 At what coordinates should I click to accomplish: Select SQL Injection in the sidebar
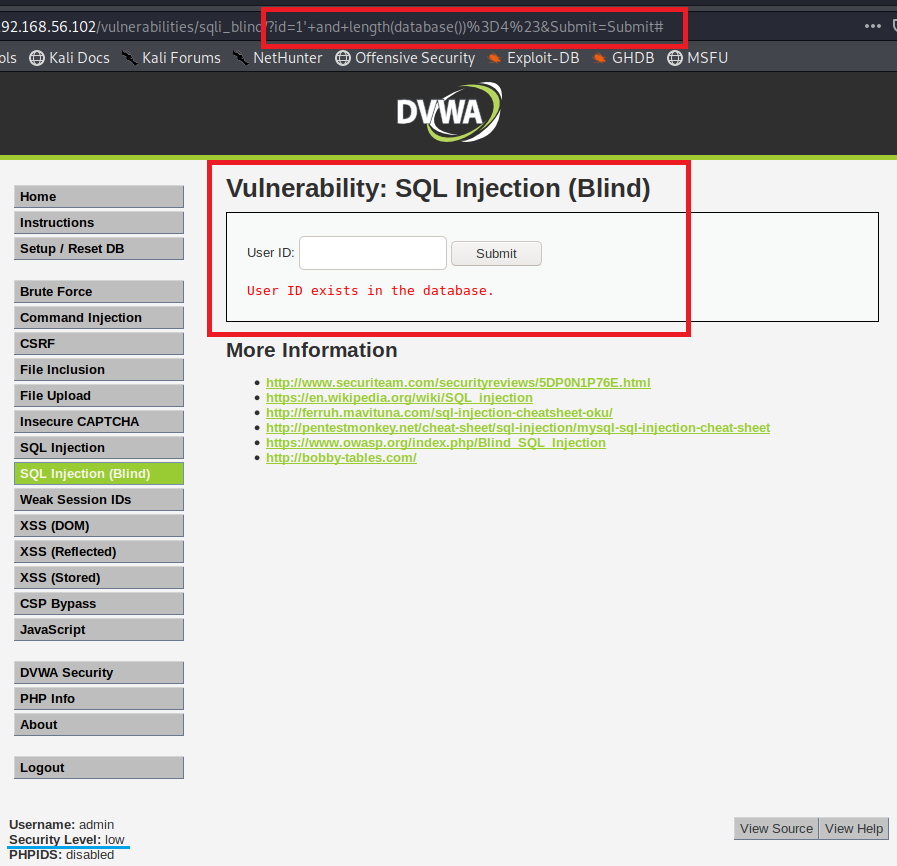click(x=98, y=448)
